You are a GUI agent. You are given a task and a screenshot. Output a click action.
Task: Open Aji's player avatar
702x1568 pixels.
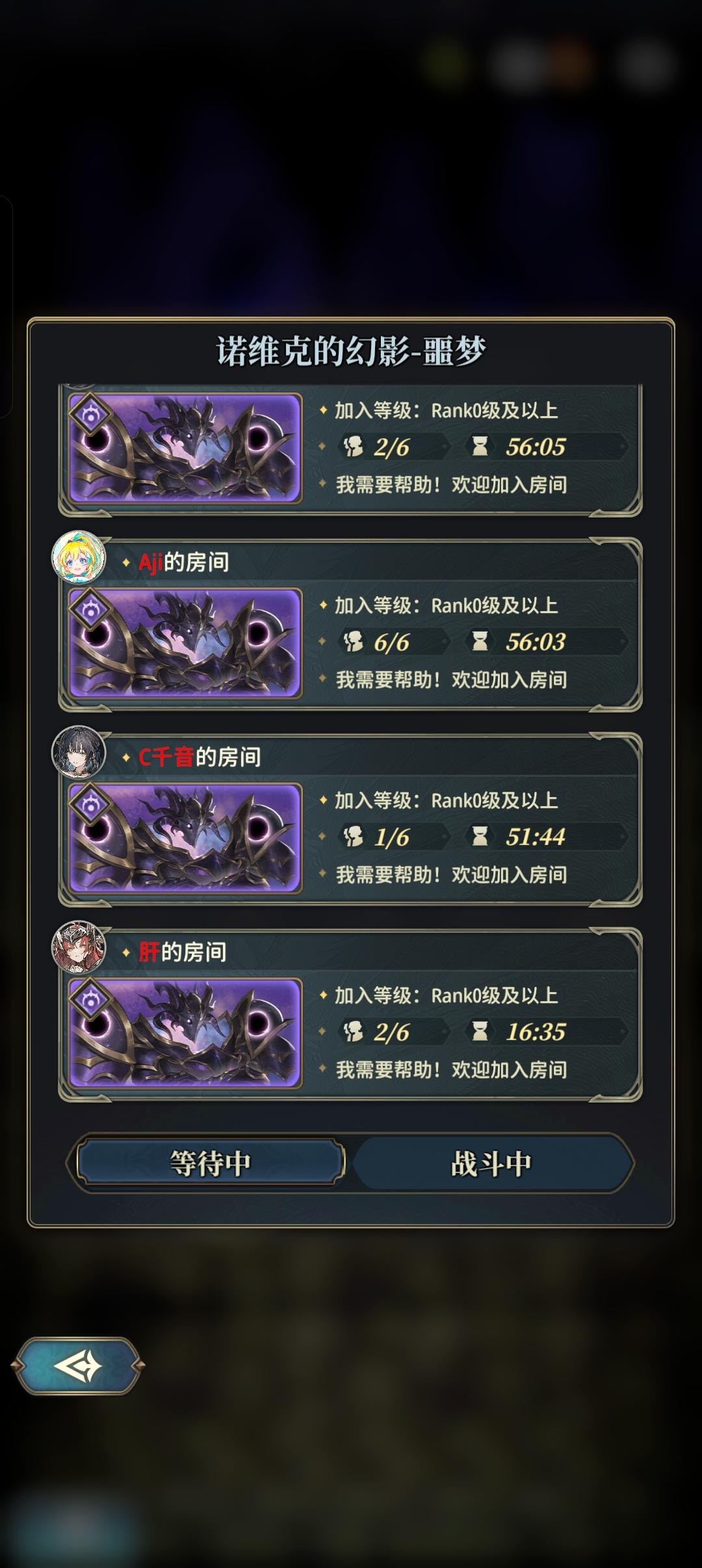(79, 558)
